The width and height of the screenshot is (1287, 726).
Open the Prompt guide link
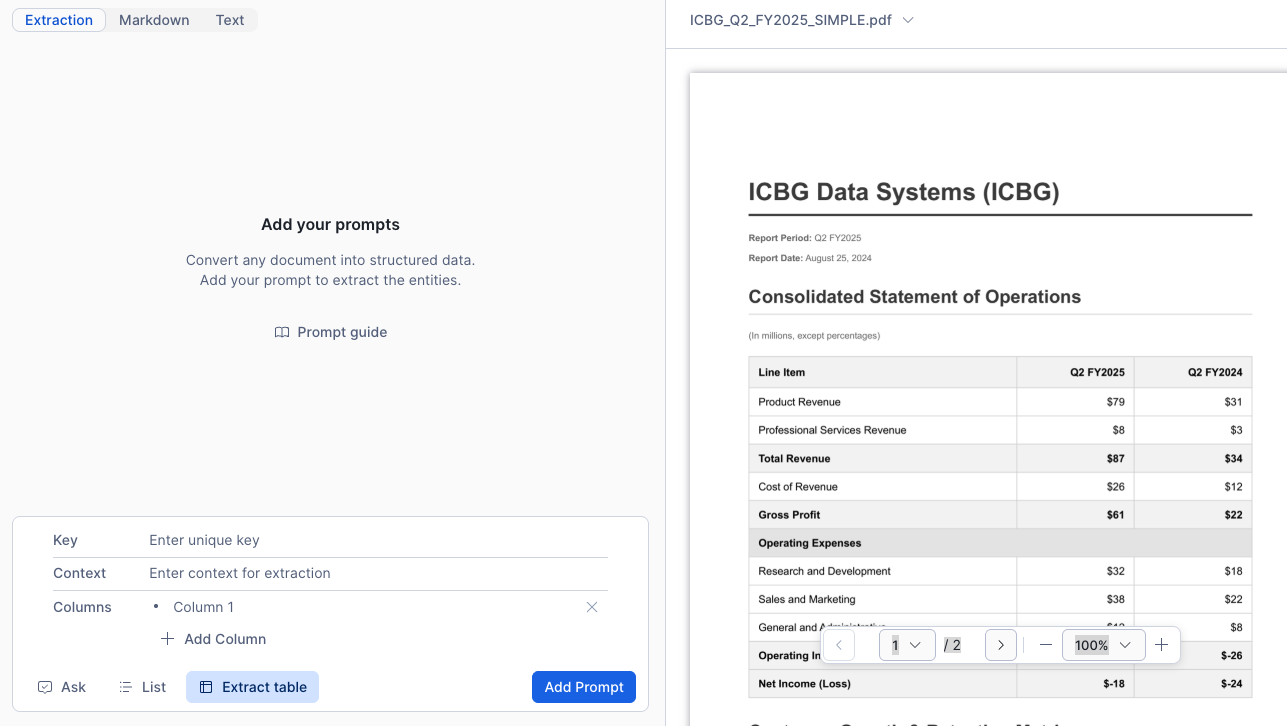(342, 333)
